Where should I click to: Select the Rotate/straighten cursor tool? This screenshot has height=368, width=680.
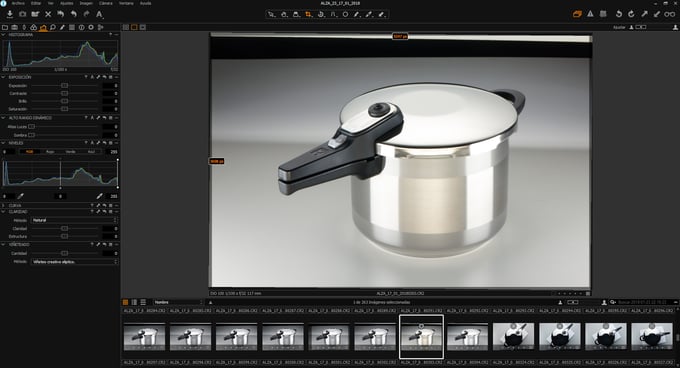click(x=320, y=14)
